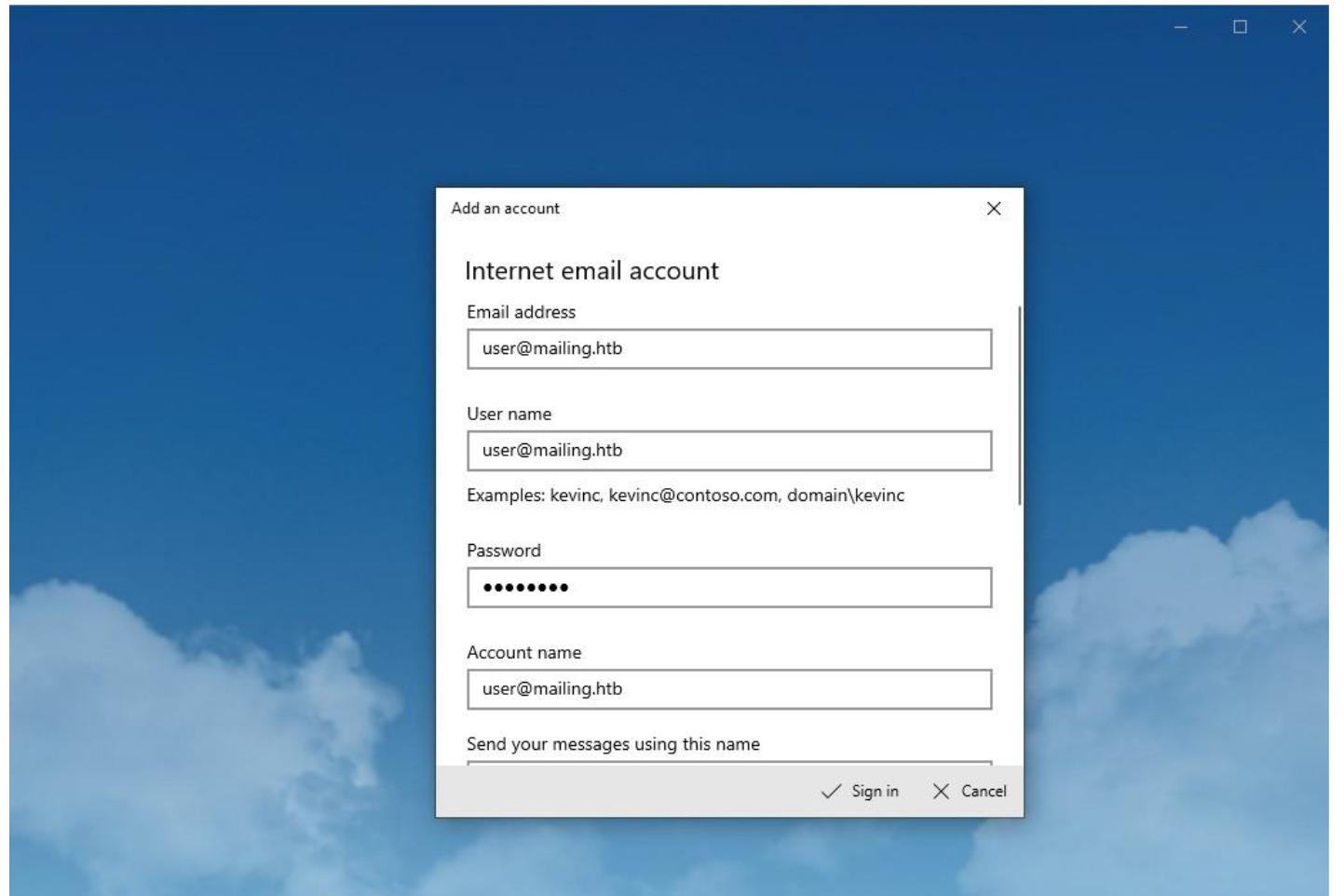The width and height of the screenshot is (1344, 896).
Task: Click the 'Internet email account' heading
Action: pos(591,271)
